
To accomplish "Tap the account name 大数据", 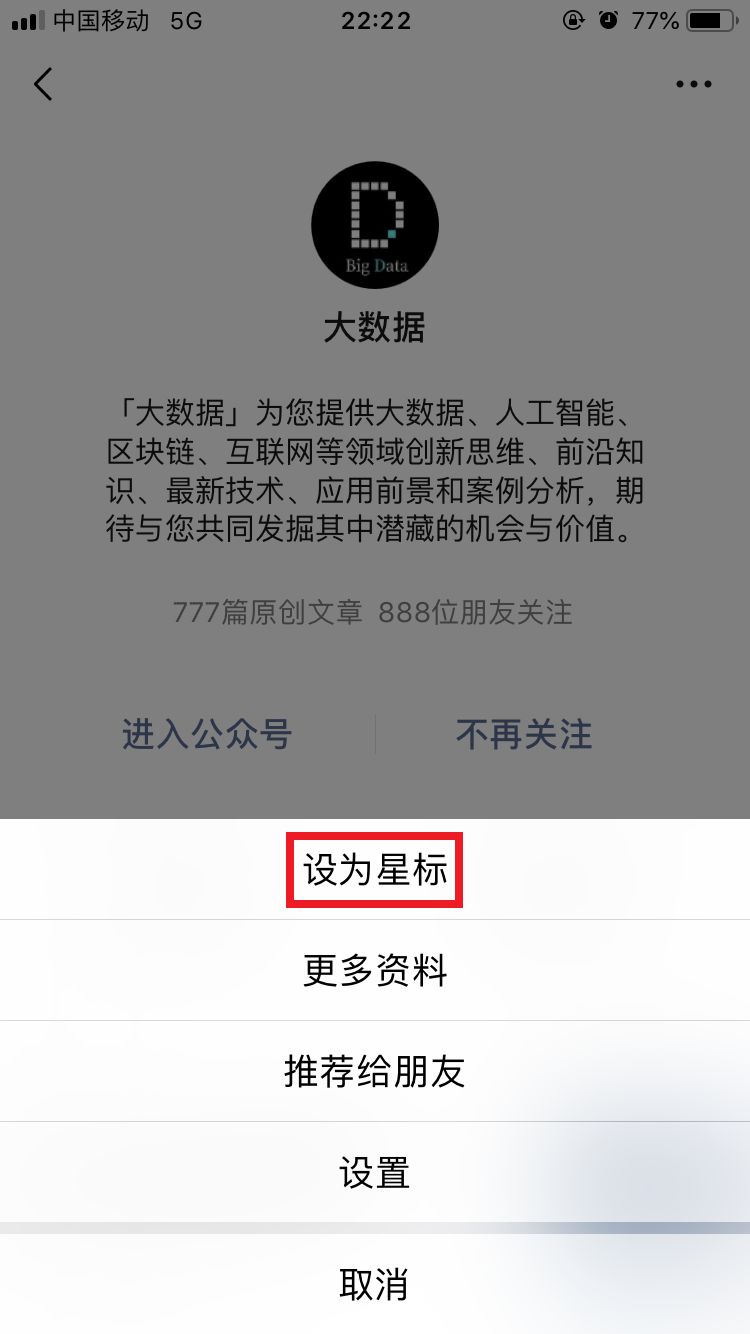I will (375, 328).
